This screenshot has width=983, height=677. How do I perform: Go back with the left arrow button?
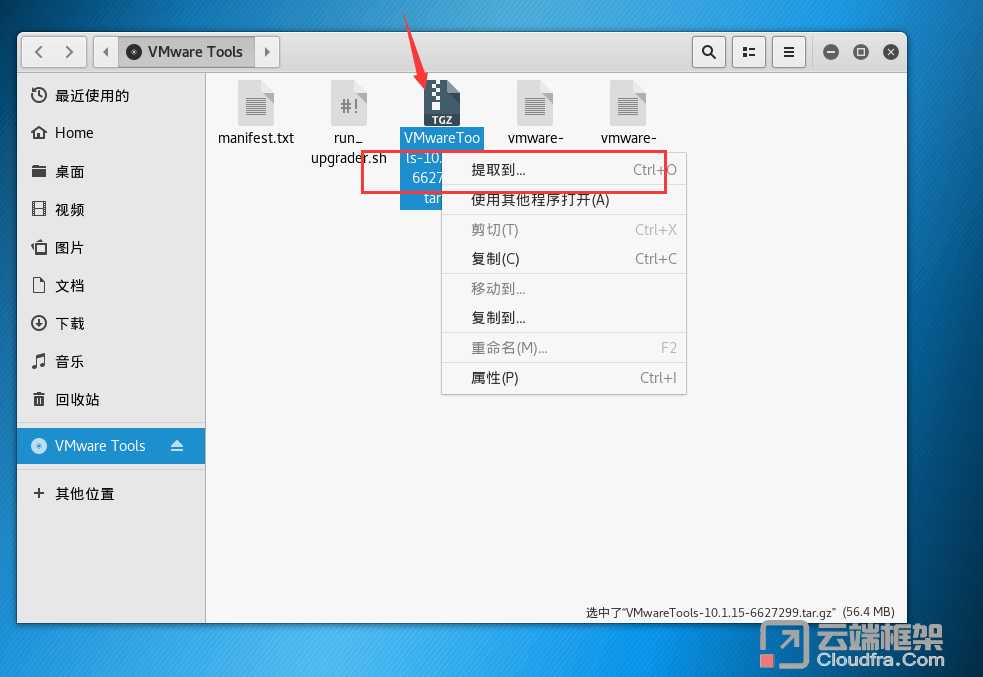[x=39, y=52]
